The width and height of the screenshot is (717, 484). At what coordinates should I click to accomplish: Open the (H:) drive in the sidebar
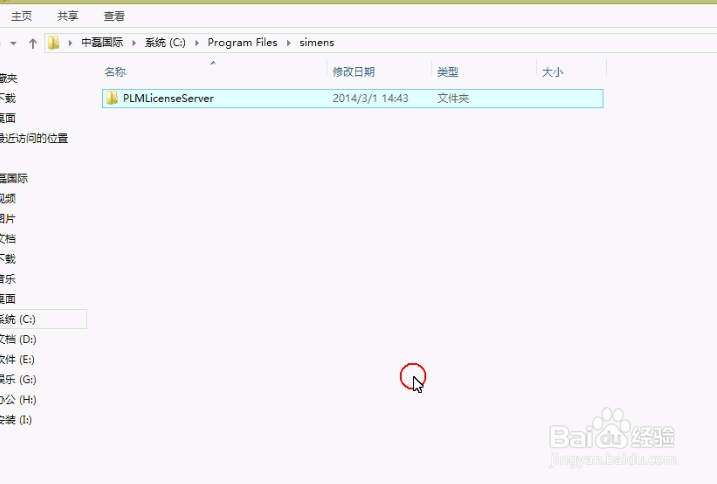(18, 400)
